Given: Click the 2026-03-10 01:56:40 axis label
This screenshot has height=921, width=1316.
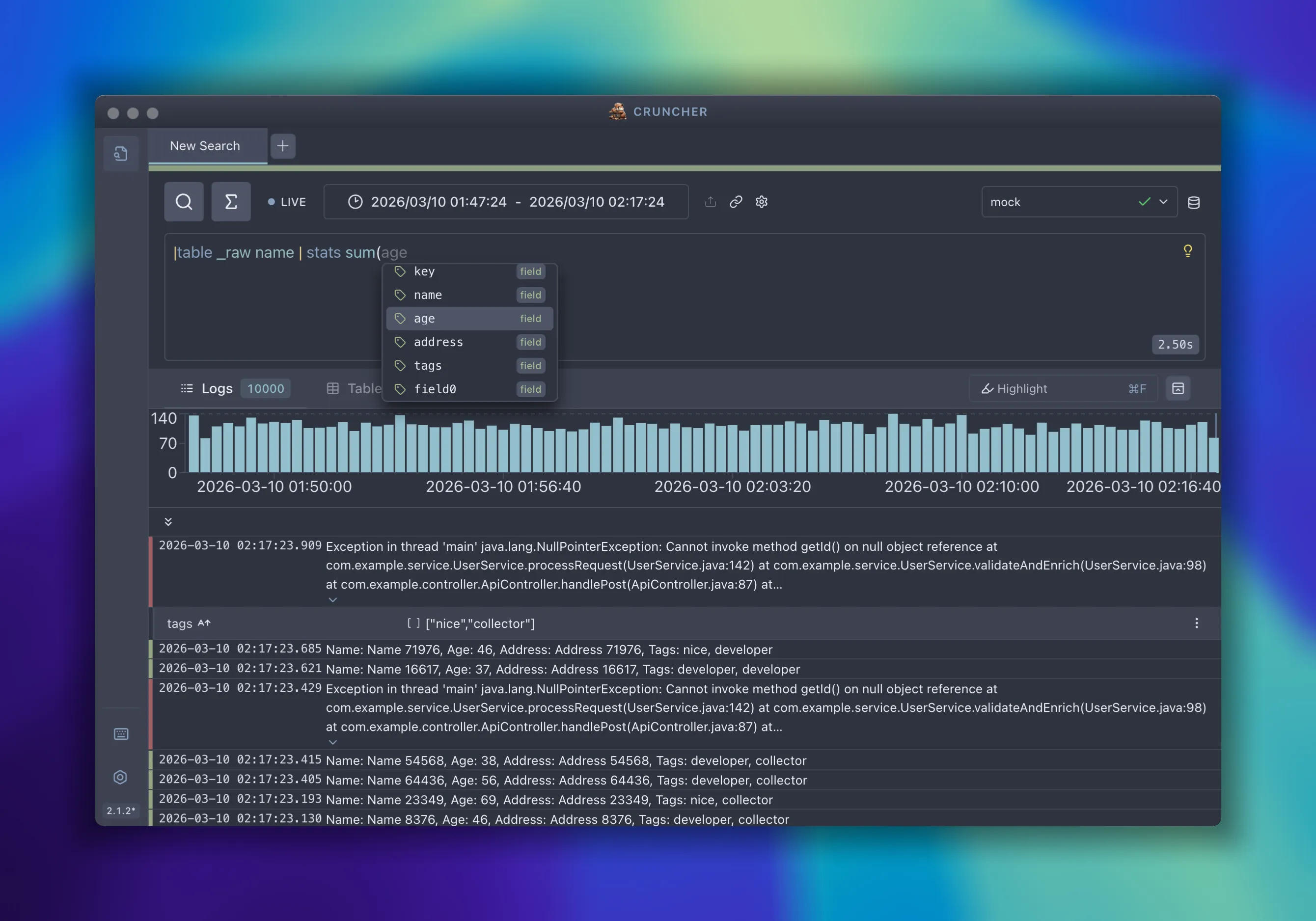Looking at the screenshot, I should pos(503,487).
